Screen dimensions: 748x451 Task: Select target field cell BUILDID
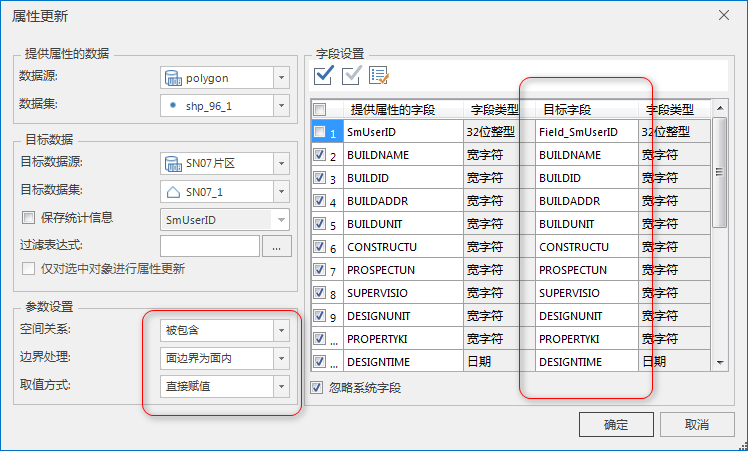[587, 178]
